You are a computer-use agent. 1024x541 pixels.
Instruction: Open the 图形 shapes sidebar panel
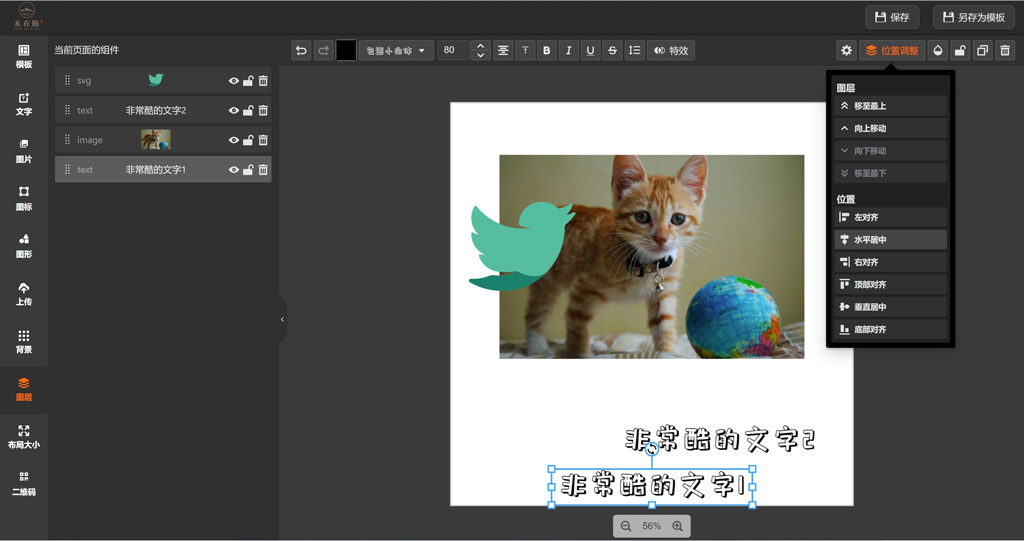pos(24,247)
